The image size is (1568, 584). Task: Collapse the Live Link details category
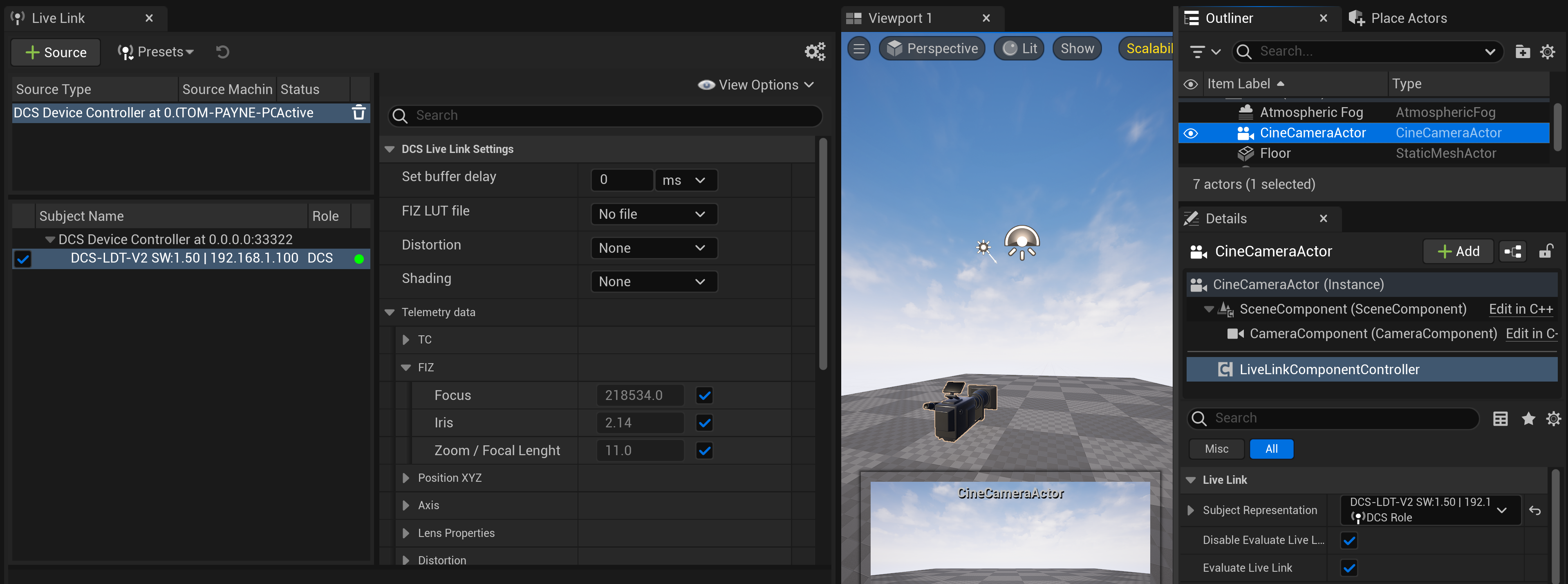[1191, 481]
